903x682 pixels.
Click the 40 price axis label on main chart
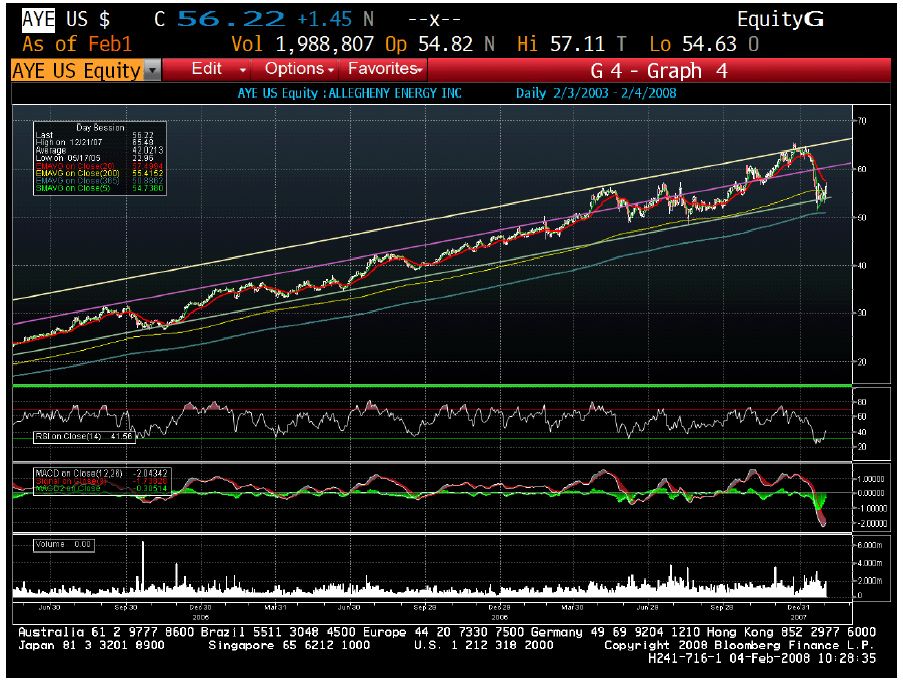point(862,266)
